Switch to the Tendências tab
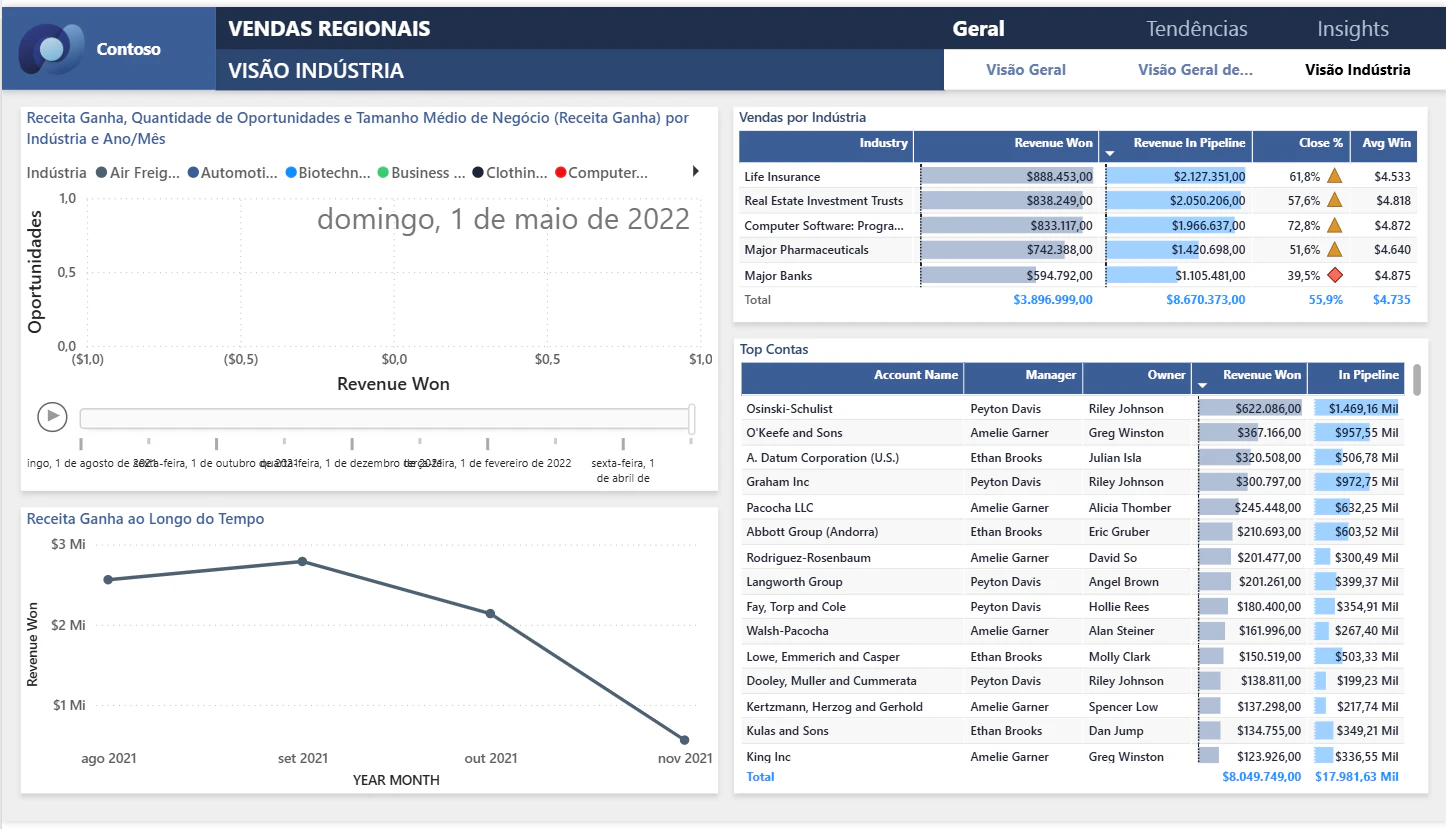The image size is (1446, 829). click(x=1197, y=28)
